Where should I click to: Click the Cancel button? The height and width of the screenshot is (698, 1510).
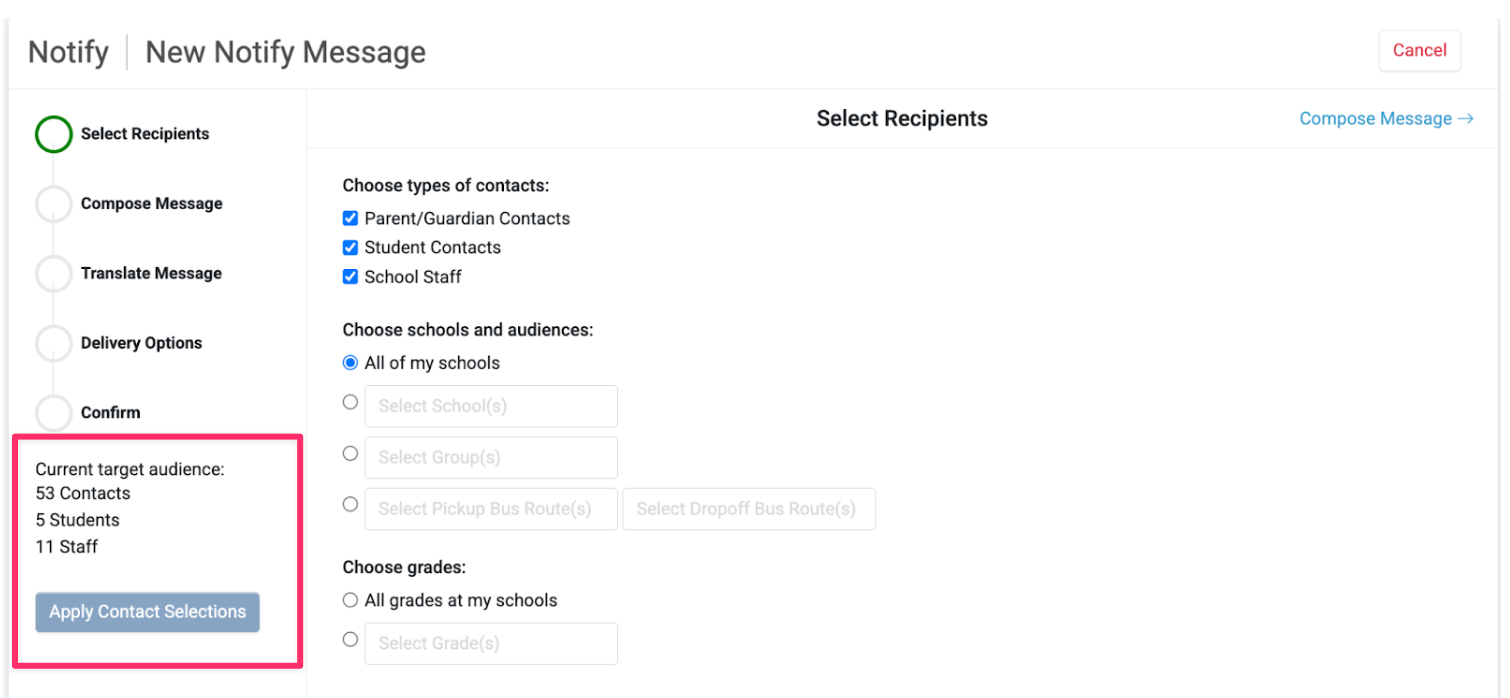[x=1419, y=50]
